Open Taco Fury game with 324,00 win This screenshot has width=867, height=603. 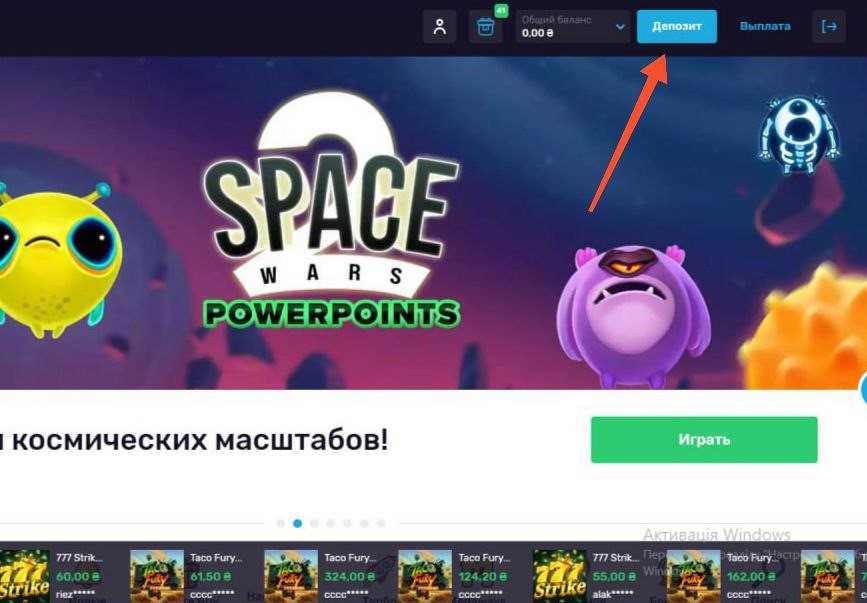(x=320, y=575)
